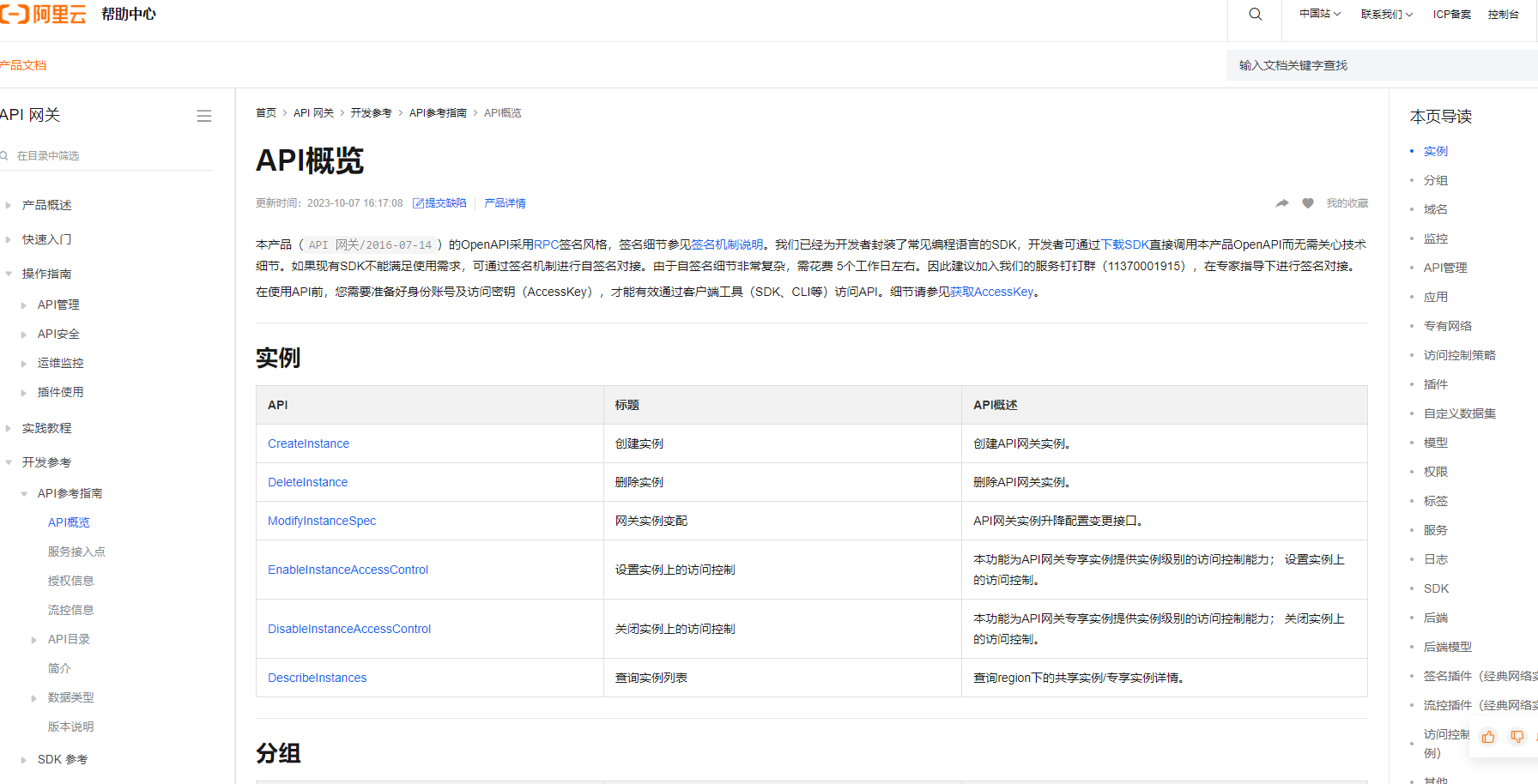The height and width of the screenshot is (784, 1538).
Task: Open 签名机制说明 link
Action: click(x=727, y=244)
